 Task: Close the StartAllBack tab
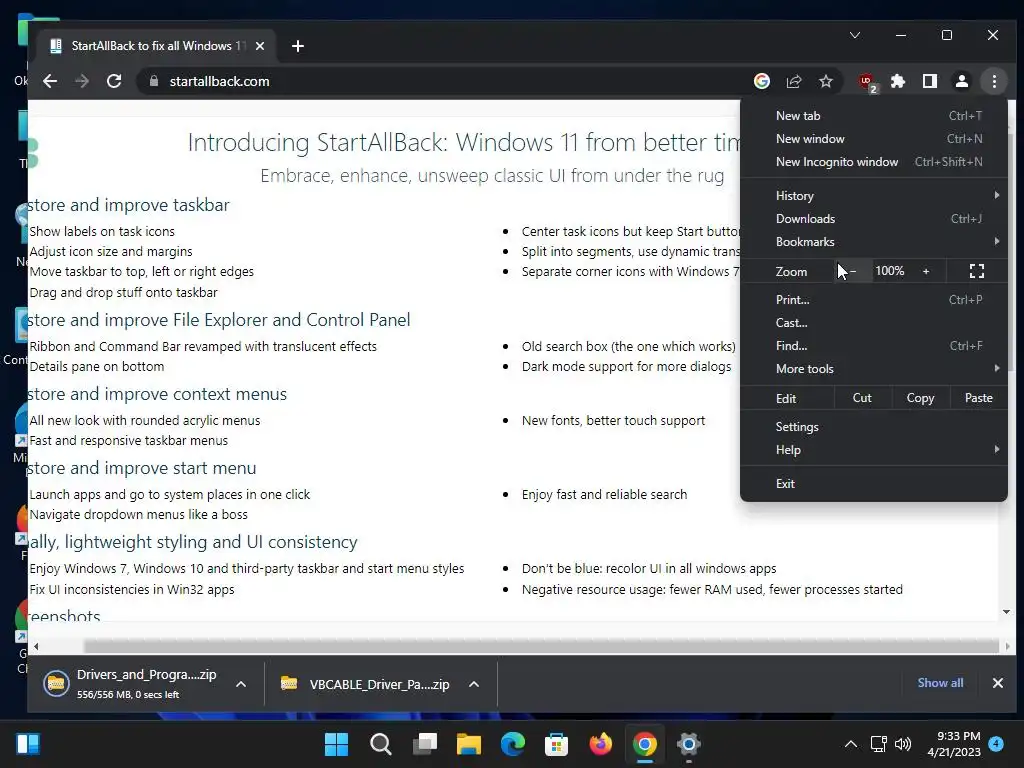(x=260, y=46)
